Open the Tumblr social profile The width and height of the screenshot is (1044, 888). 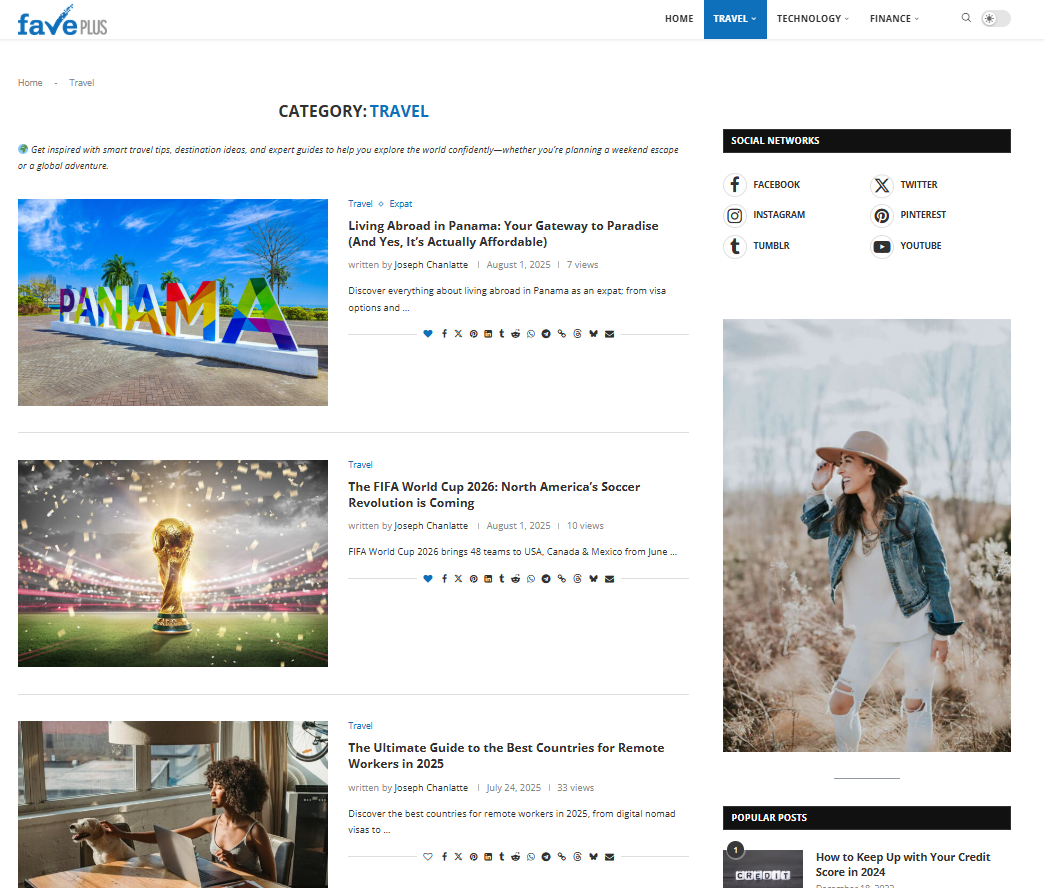[x=757, y=246]
